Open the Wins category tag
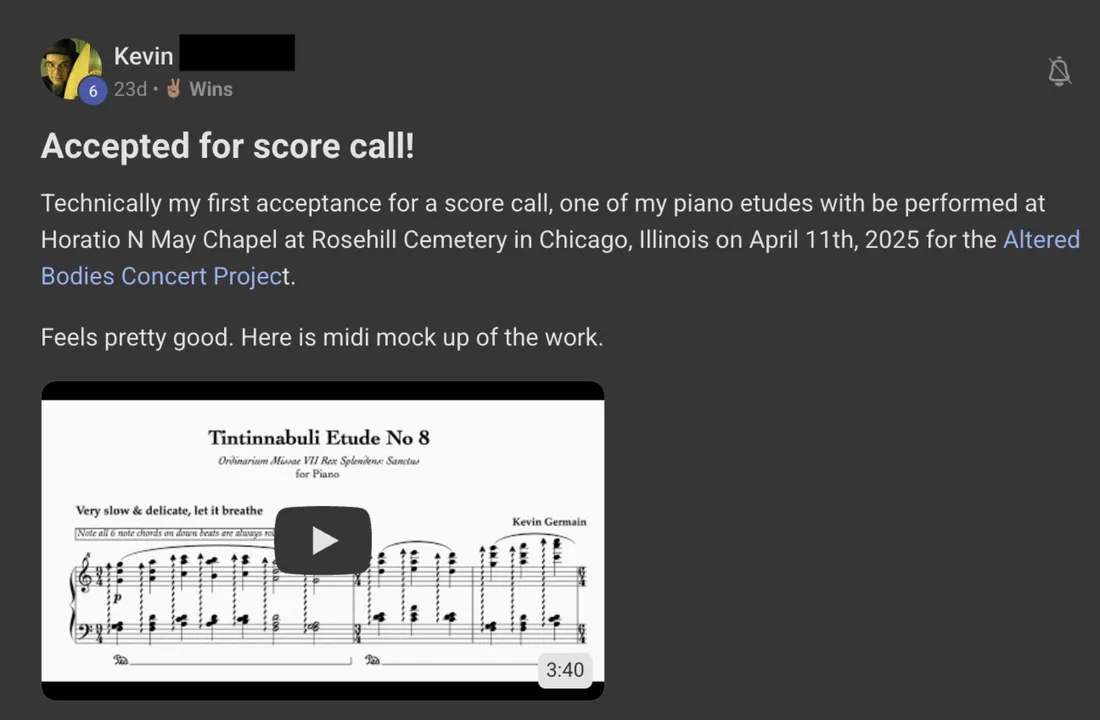Viewport: 1100px width, 720px height. coord(210,89)
